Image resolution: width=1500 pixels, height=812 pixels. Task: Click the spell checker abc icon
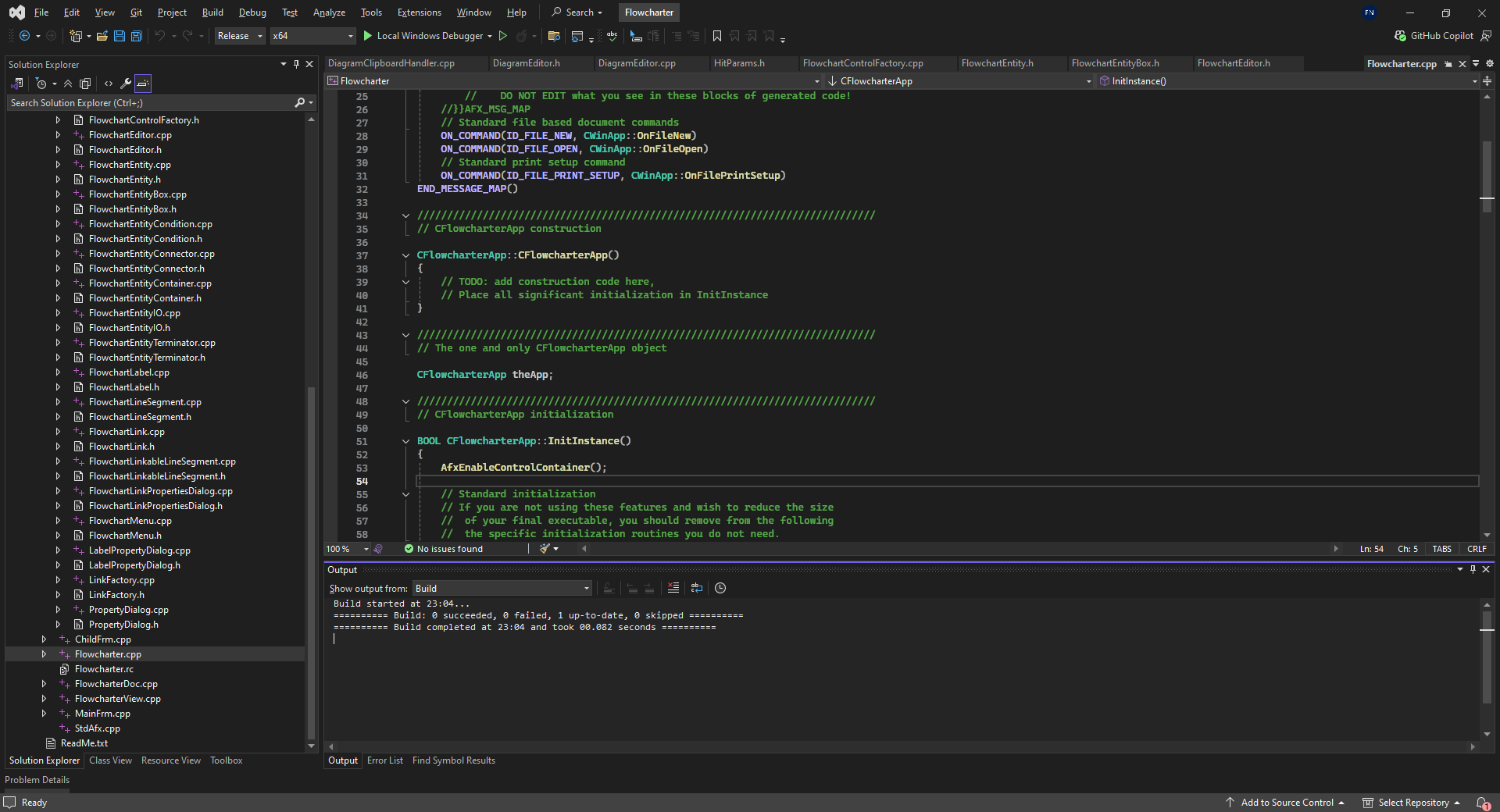click(612, 36)
